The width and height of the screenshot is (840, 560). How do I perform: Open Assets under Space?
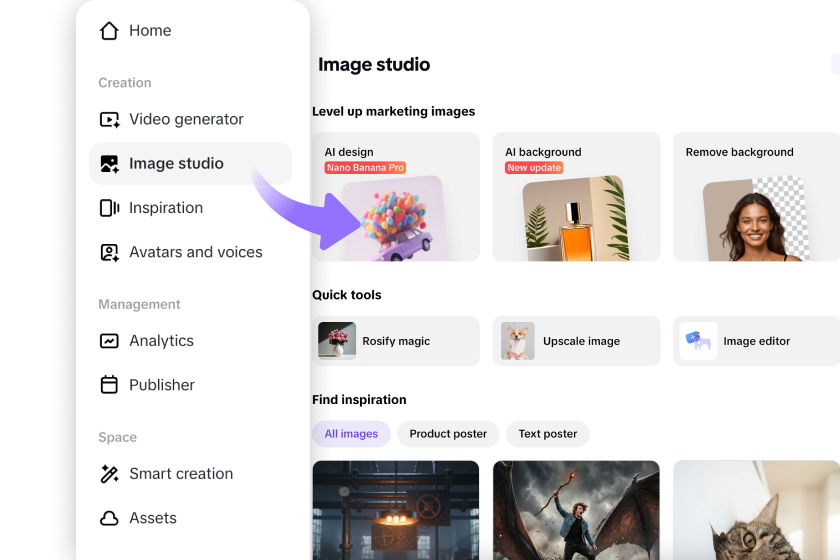pos(153,518)
